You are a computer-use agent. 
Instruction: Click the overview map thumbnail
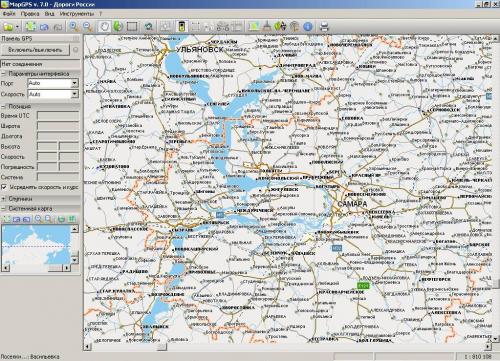pyautogui.click(x=36, y=244)
